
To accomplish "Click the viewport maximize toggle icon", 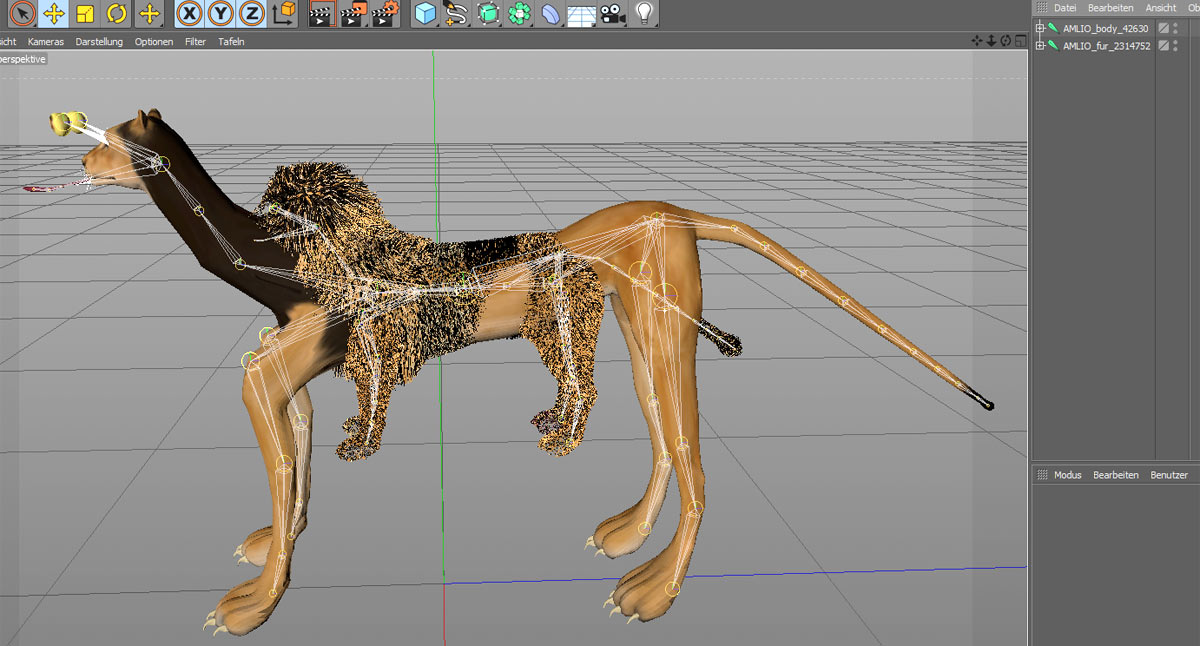I will (1019, 41).
